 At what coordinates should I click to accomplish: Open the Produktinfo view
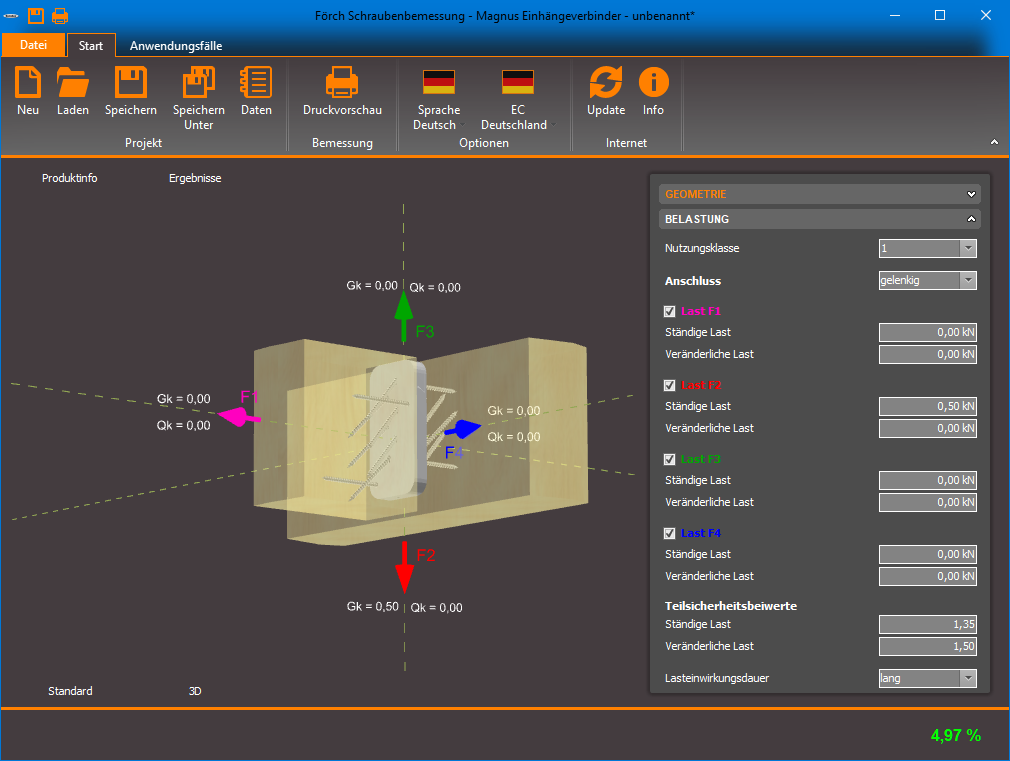pos(70,178)
